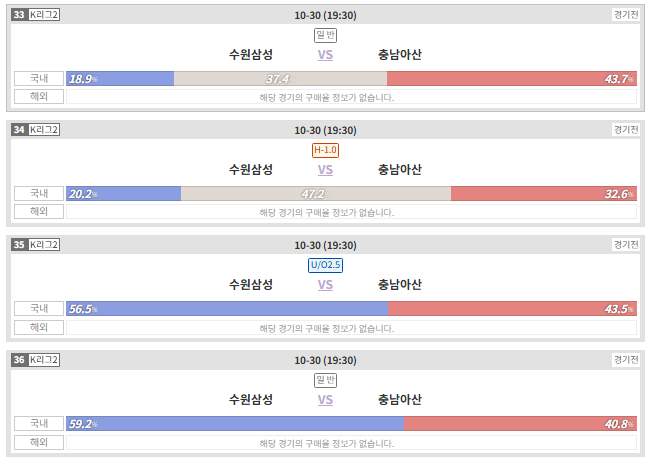This screenshot has height=463, width=648.
Task: Open the VS link in match 35
Action: pos(325,285)
